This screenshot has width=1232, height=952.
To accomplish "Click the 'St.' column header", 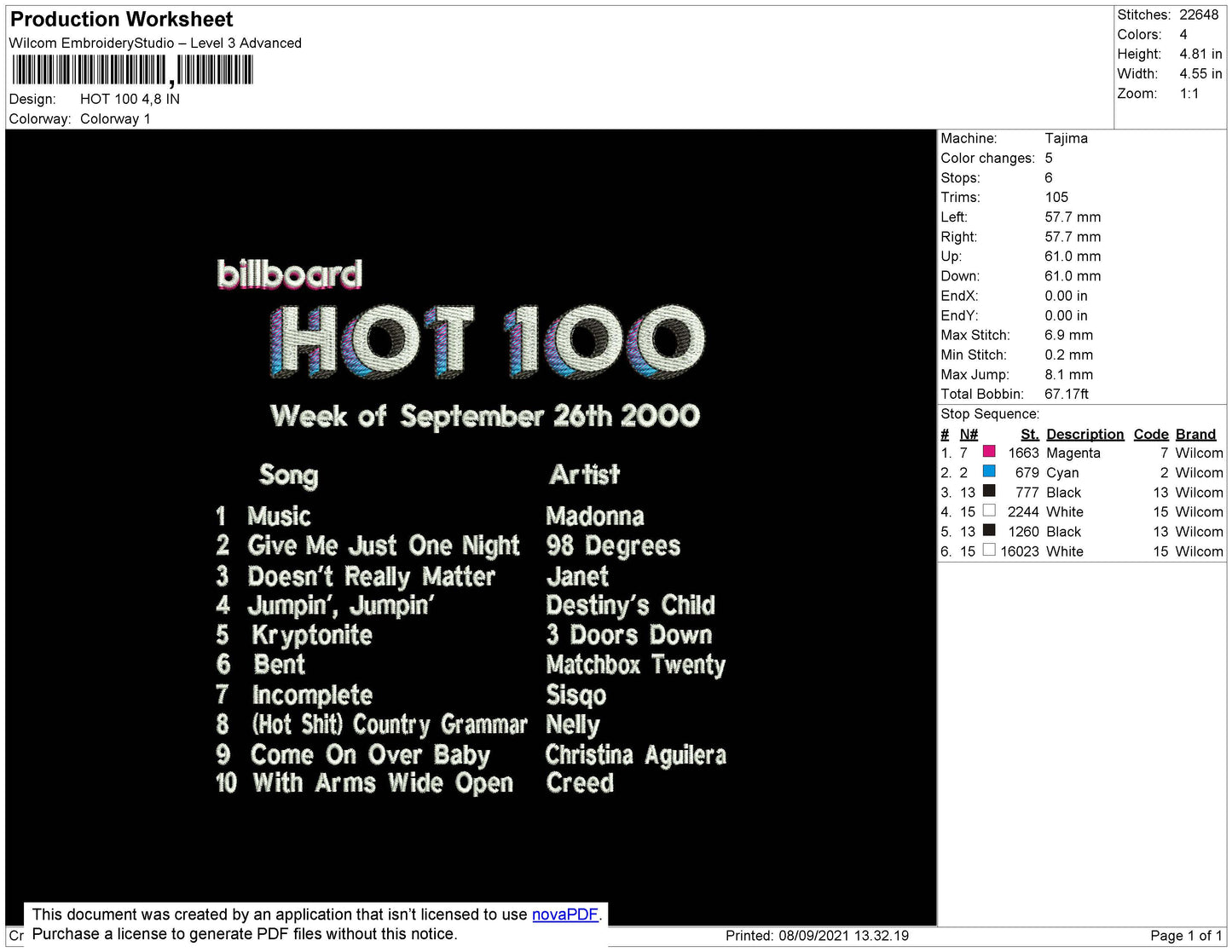I will click(x=1029, y=434).
